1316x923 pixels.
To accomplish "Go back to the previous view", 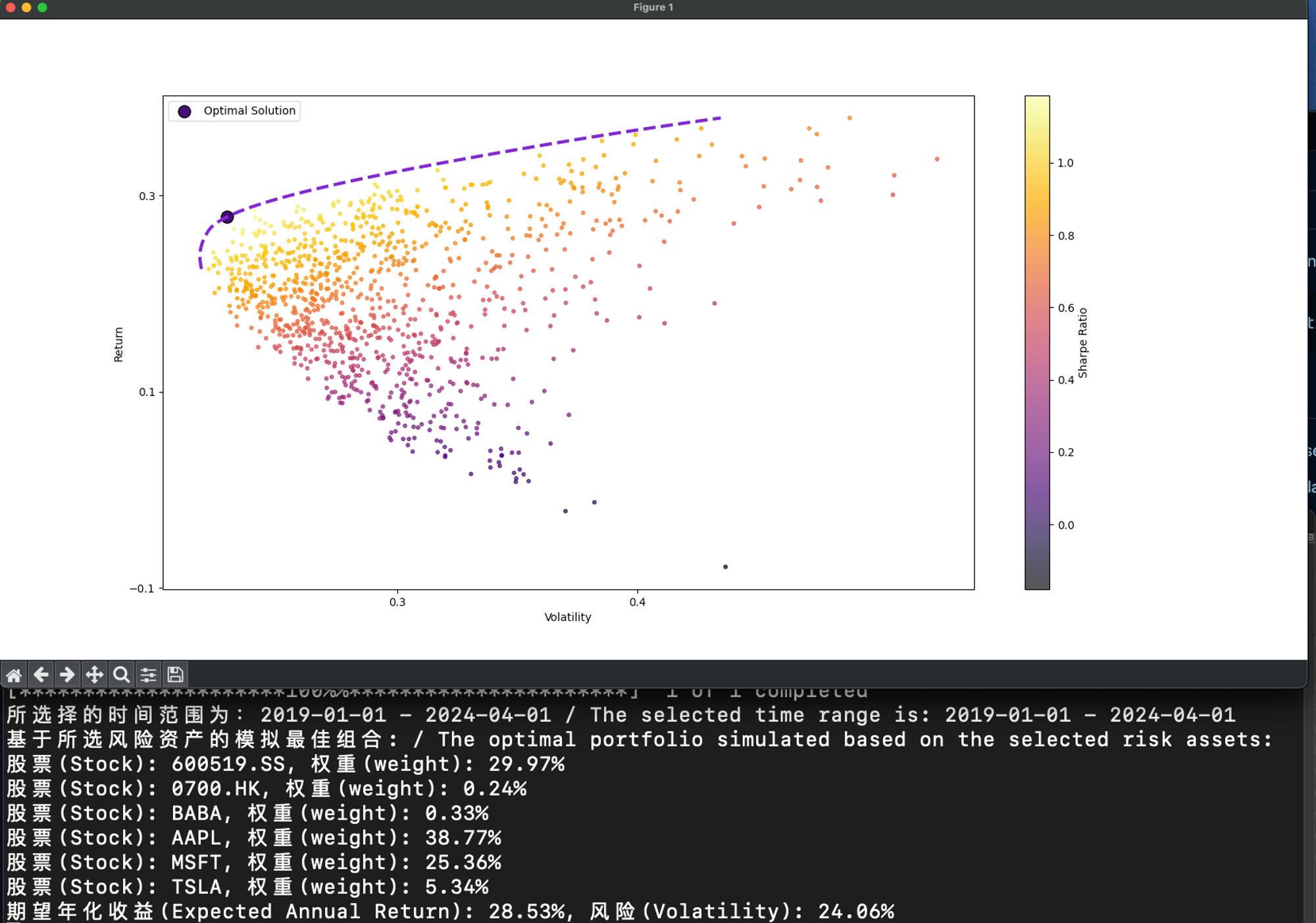I will click(x=41, y=674).
